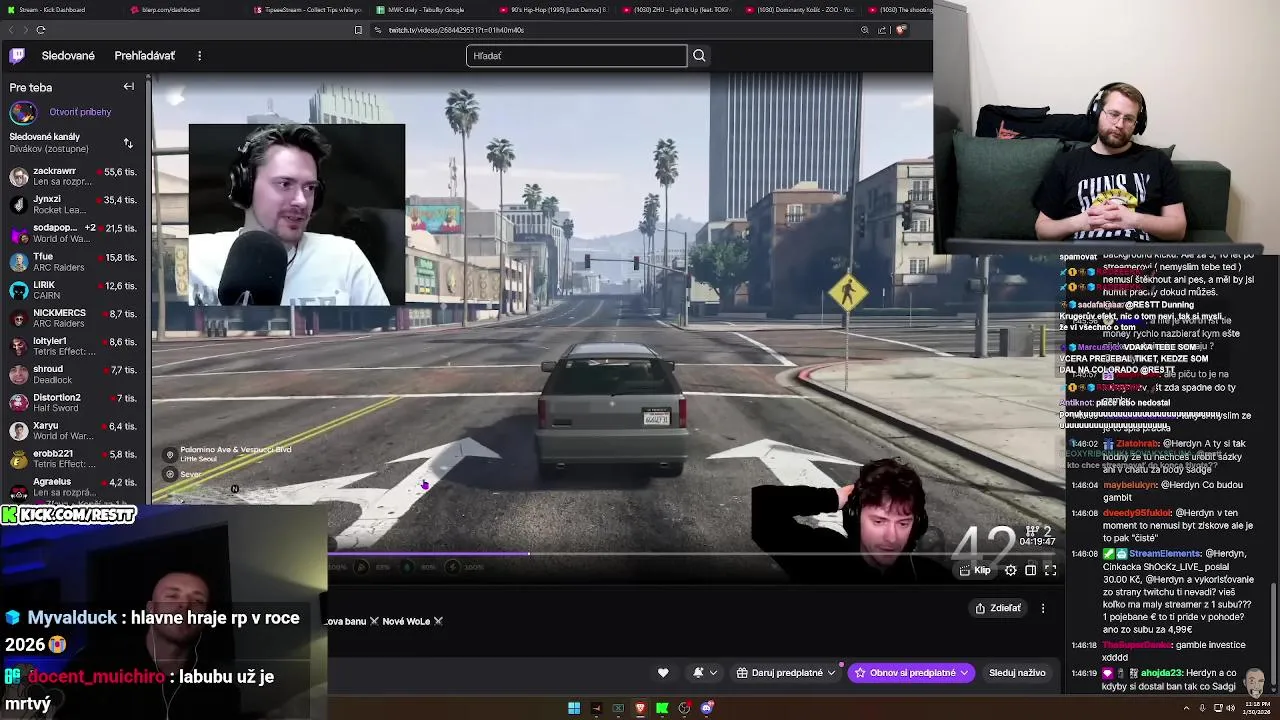Click Obnov si predplatné button
Screen dimensions: 1280x720
[x=911, y=673]
